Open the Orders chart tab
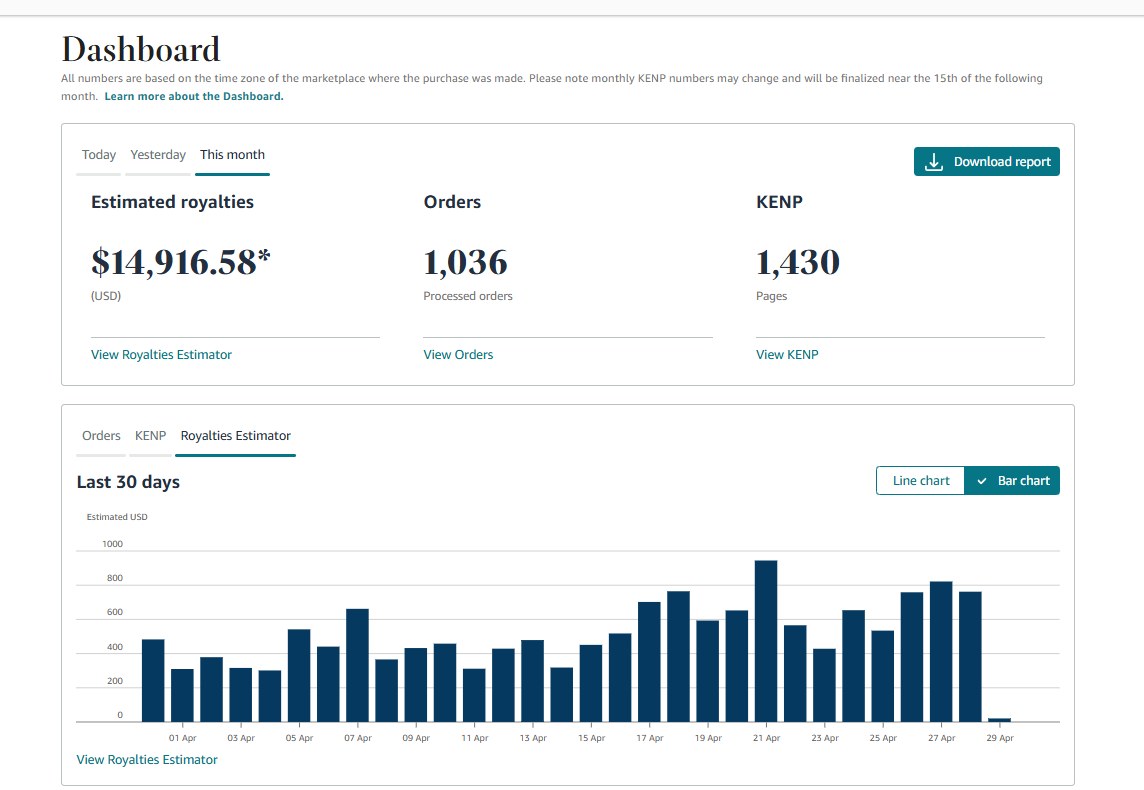The image size is (1144, 790). click(x=101, y=435)
